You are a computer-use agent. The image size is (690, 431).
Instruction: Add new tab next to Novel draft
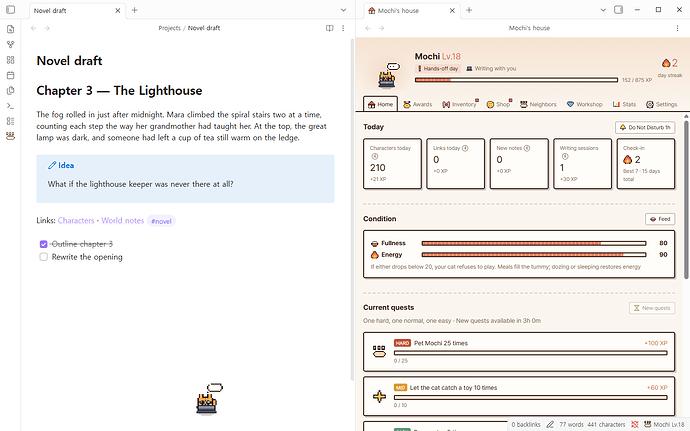click(x=135, y=10)
